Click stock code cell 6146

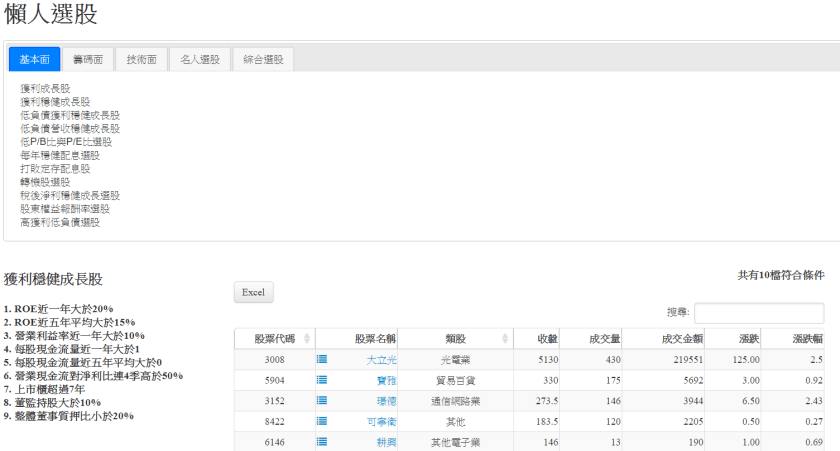274,442
